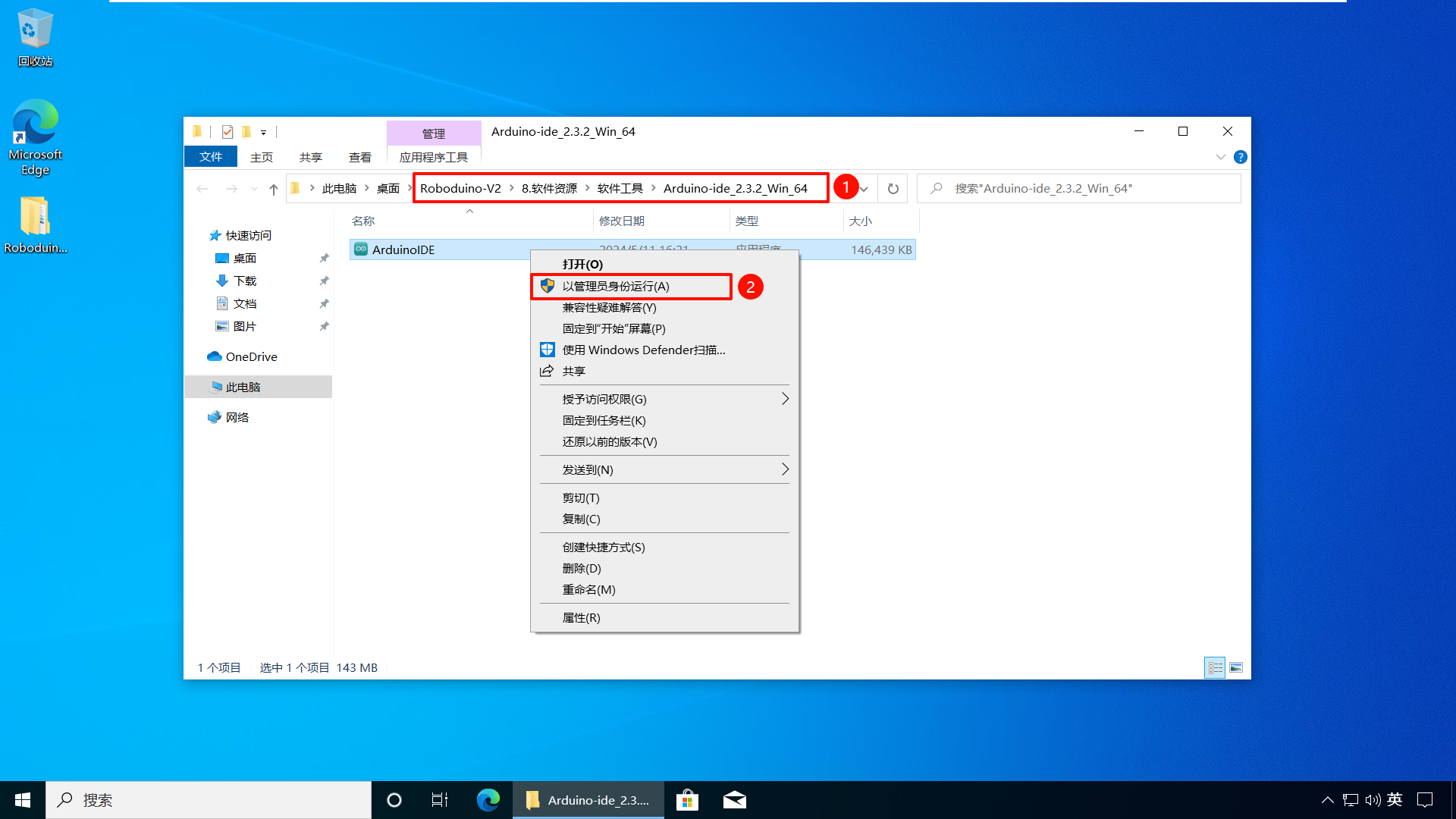This screenshot has height=819, width=1456.
Task: Choose 共享 in the context menu
Action: pyautogui.click(x=664, y=372)
